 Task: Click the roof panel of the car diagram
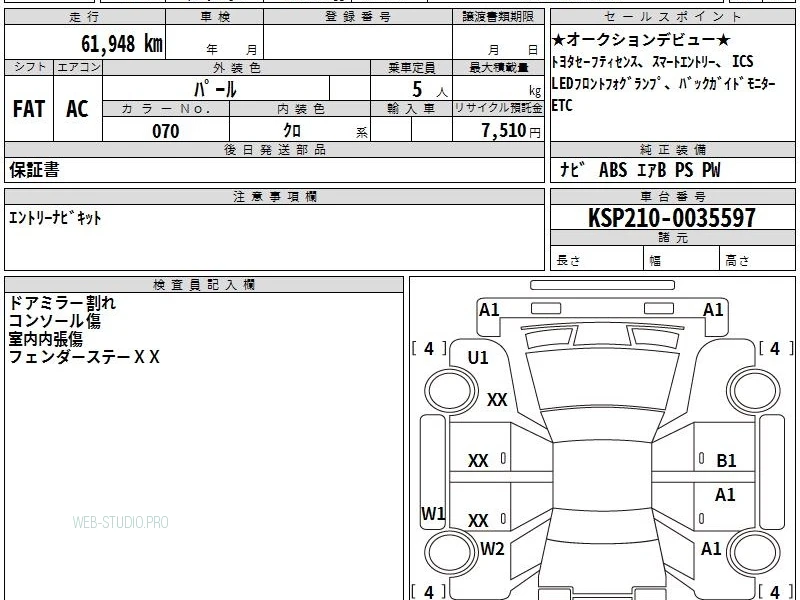coord(603,476)
